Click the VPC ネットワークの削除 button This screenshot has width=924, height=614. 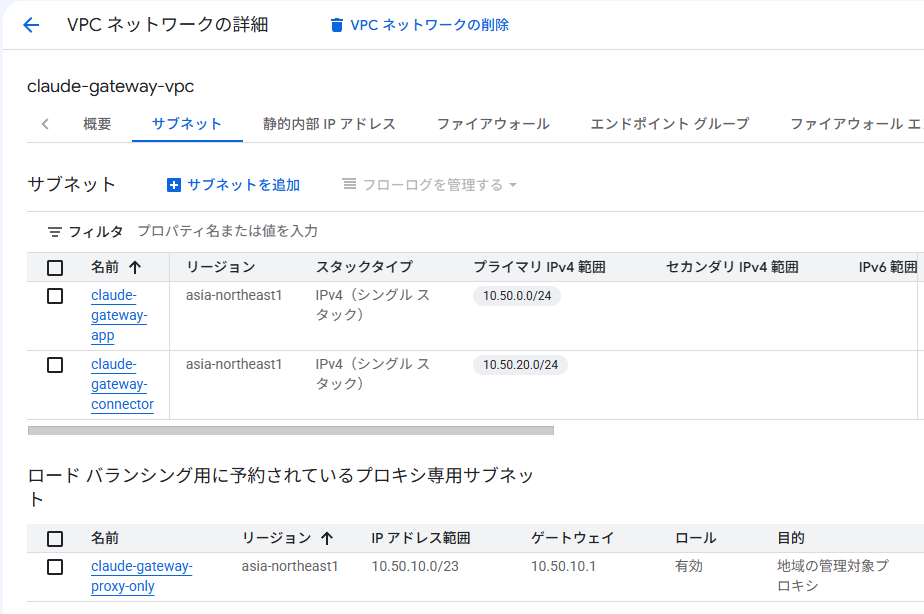click(420, 25)
